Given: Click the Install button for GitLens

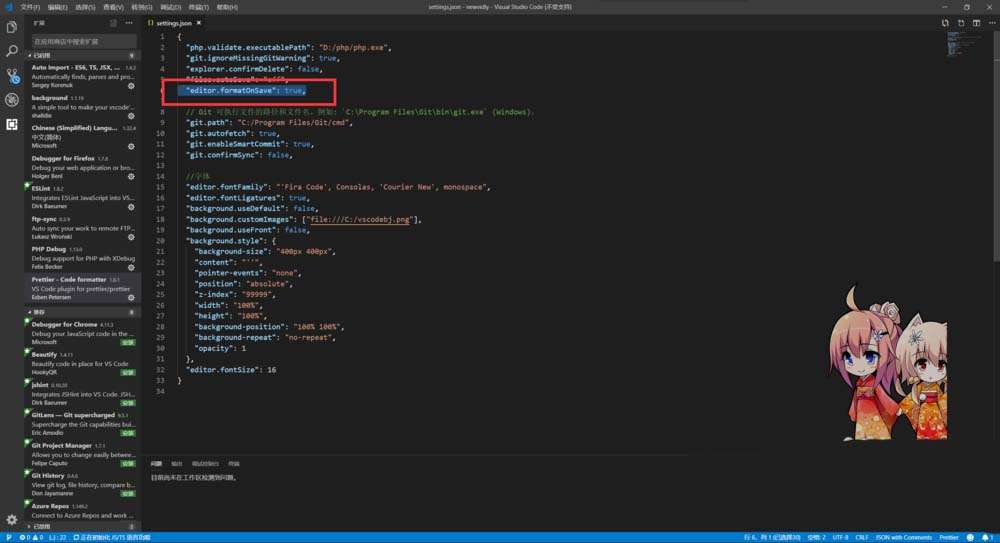Looking at the screenshot, I should pos(128,433).
